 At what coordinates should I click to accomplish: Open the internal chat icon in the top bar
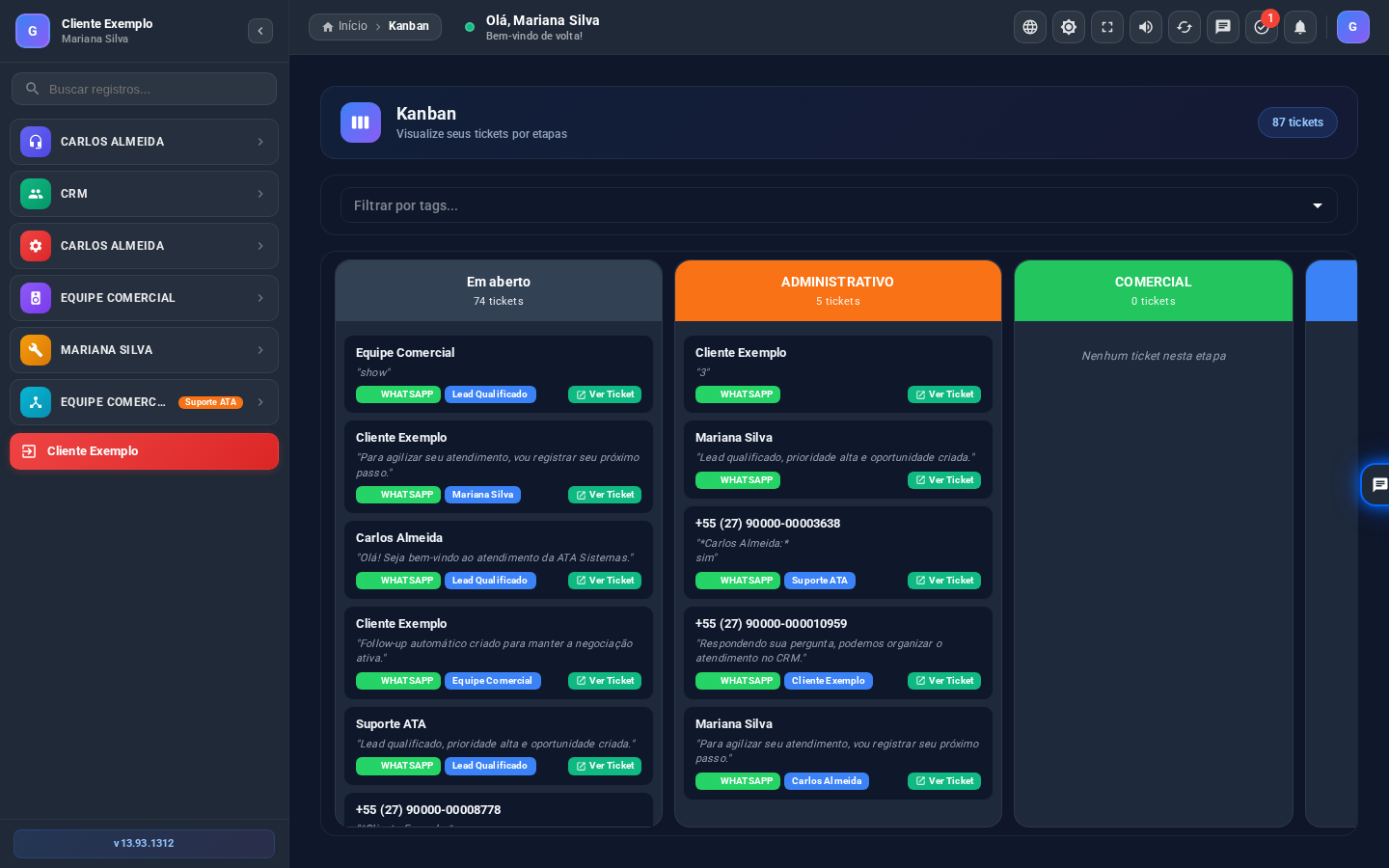[x=1223, y=27]
